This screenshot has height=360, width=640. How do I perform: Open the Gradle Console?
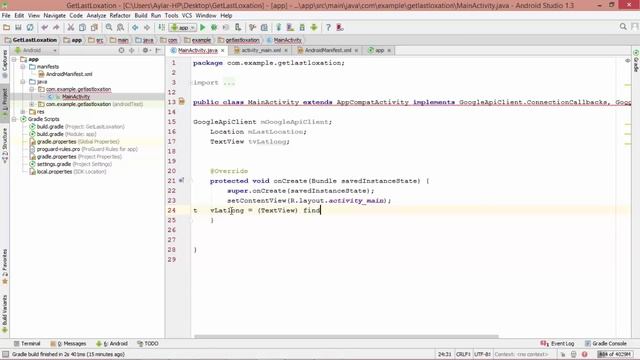click(606, 344)
